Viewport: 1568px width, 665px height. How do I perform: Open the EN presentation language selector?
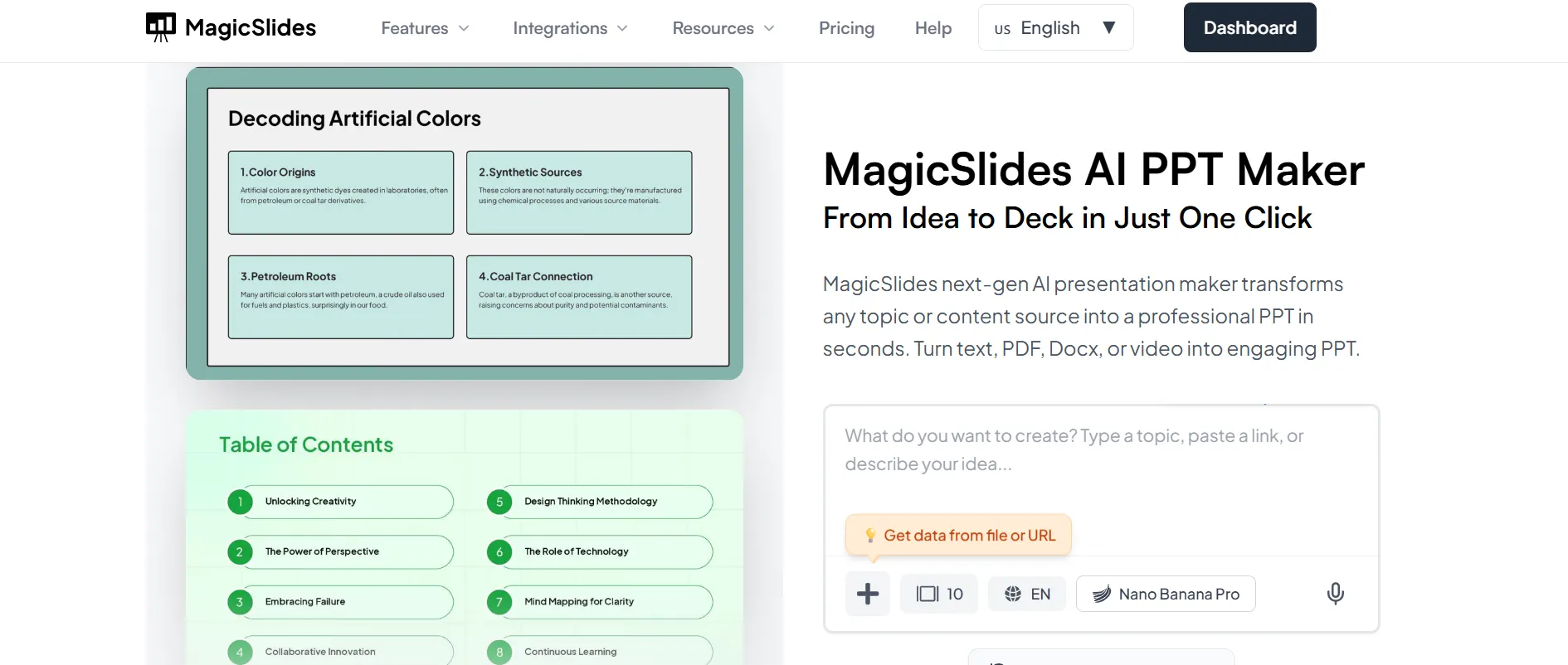(1027, 594)
